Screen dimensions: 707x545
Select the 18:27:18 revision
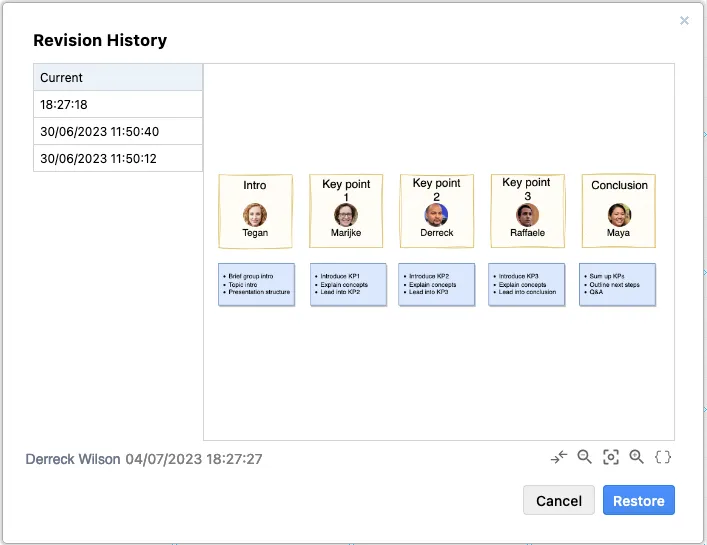[x=118, y=104]
